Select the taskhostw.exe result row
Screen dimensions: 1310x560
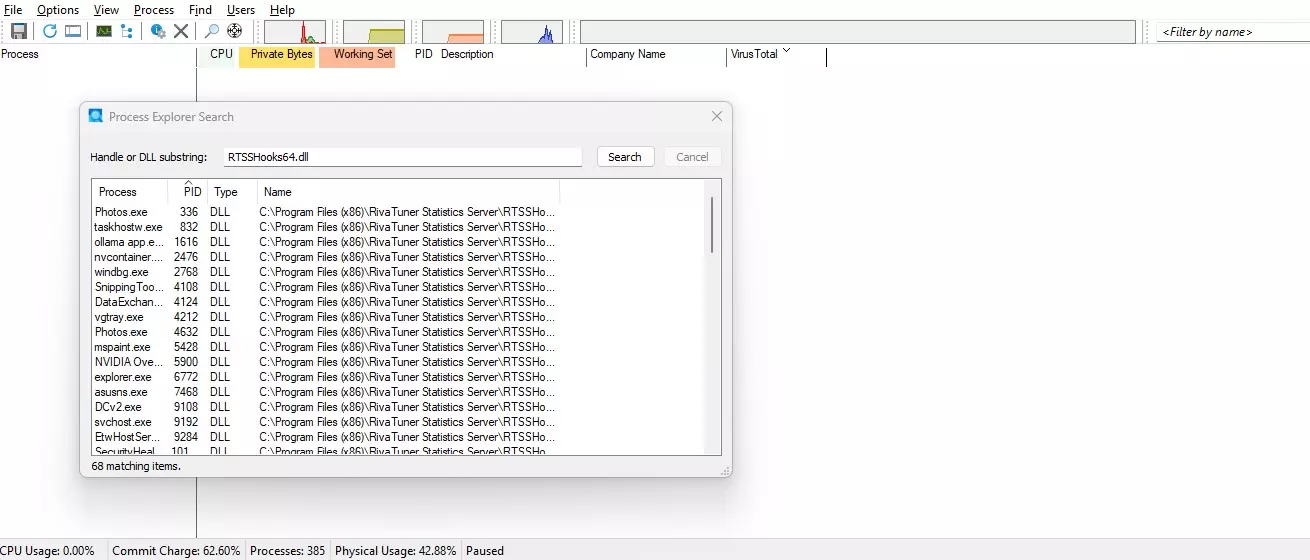click(x=325, y=227)
